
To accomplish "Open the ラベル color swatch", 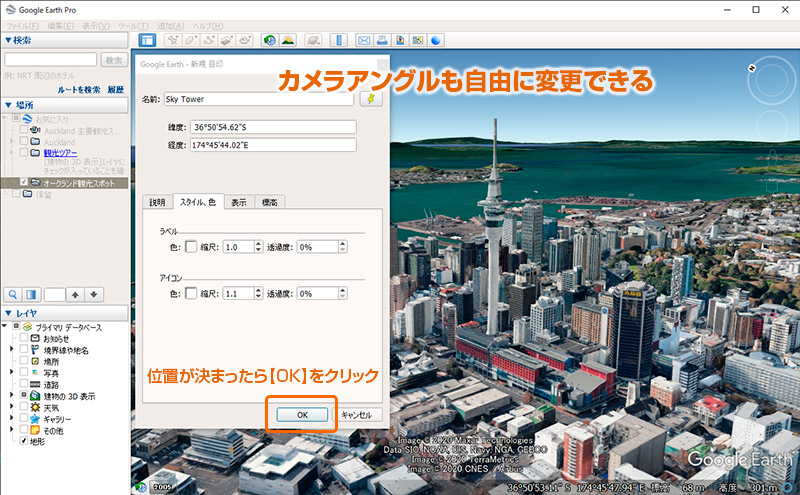I will point(191,246).
